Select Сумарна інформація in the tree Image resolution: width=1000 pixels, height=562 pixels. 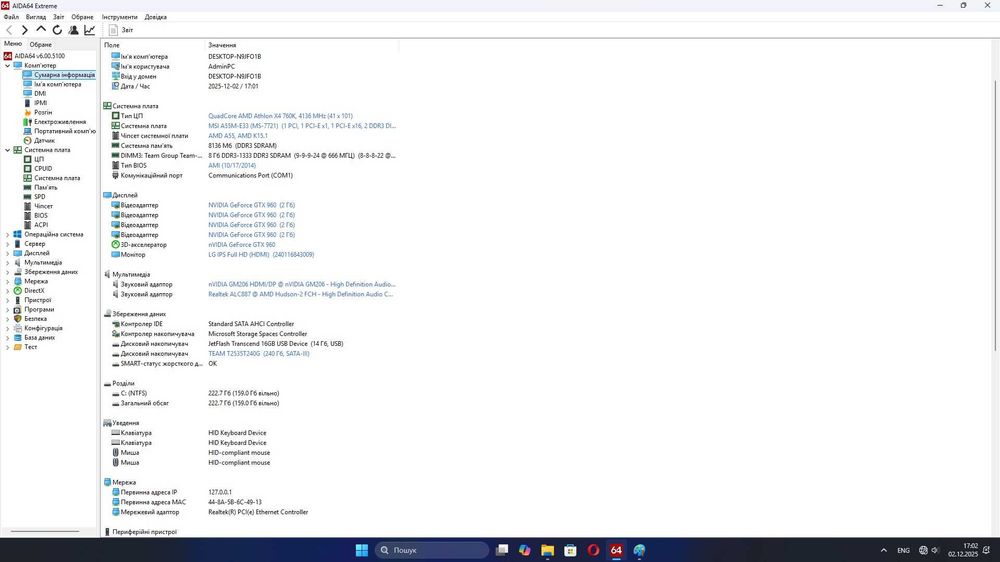[64, 75]
